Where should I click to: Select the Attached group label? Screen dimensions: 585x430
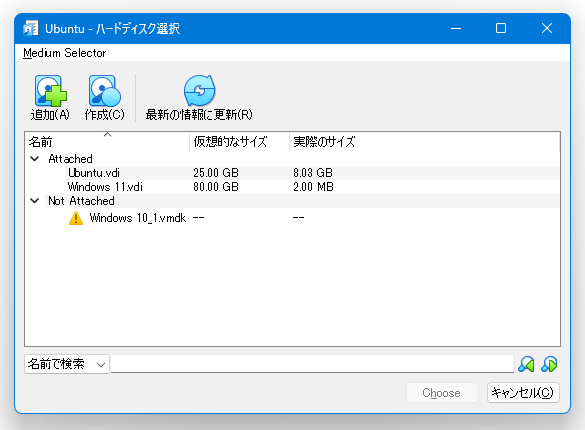click(x=70, y=159)
